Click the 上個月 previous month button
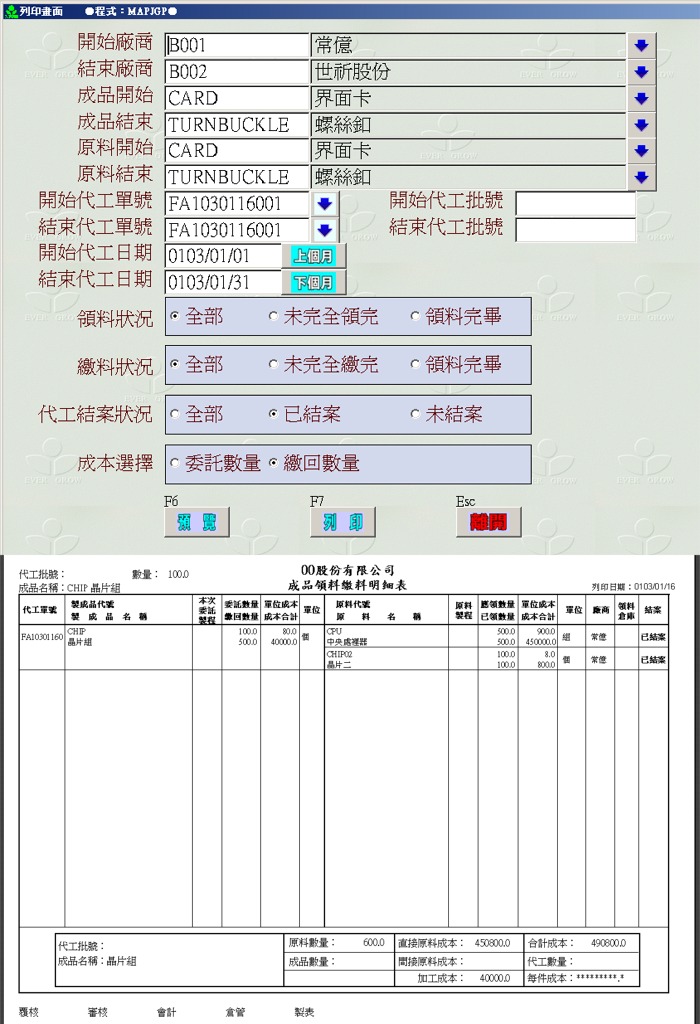Screen dimensions: 700x1024 (313, 256)
